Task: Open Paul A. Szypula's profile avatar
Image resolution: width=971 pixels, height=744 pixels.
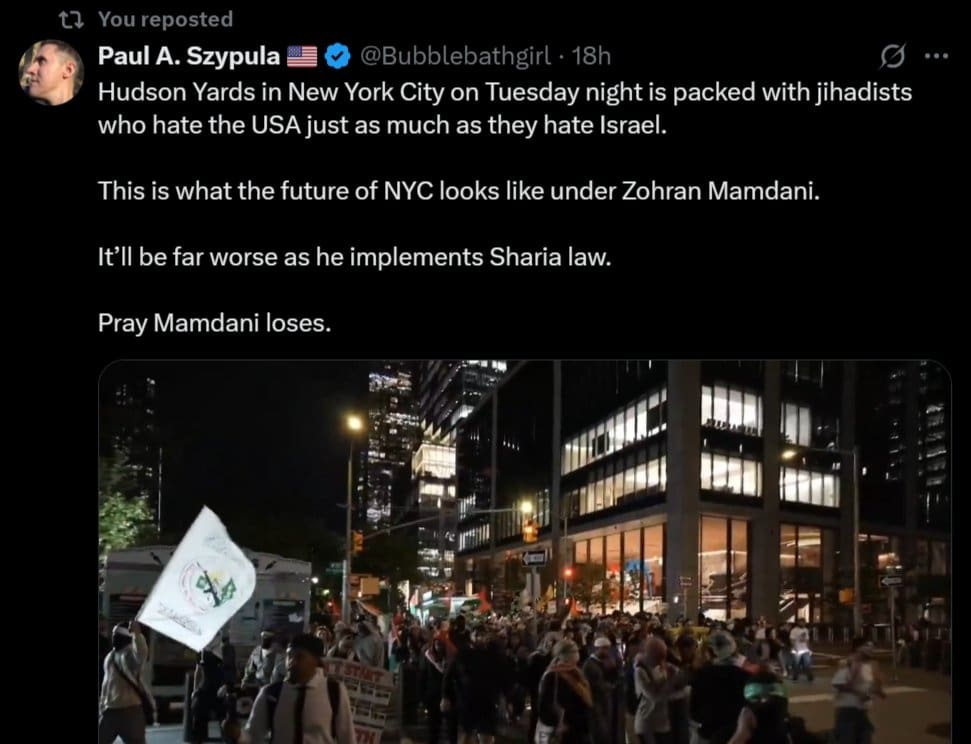Action: pyautogui.click(x=51, y=72)
